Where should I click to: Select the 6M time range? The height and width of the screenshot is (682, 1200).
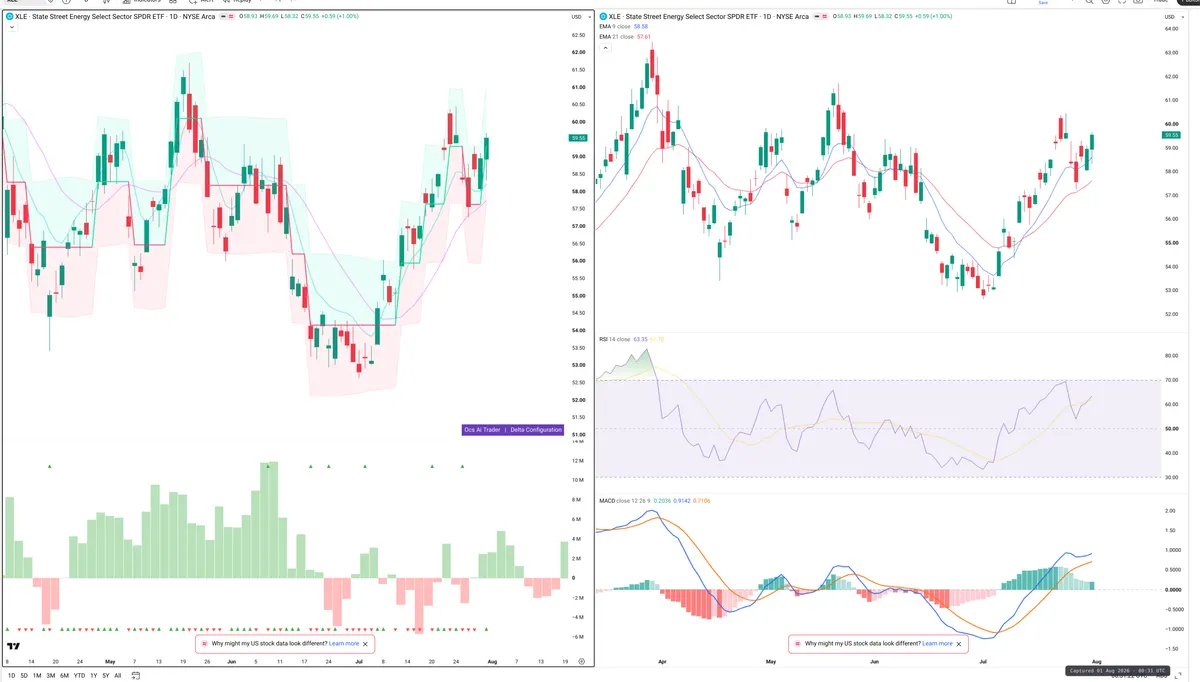64,676
